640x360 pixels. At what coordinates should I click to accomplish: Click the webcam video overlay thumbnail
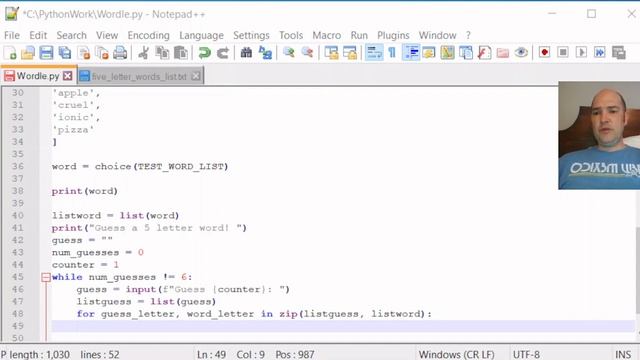(599, 136)
